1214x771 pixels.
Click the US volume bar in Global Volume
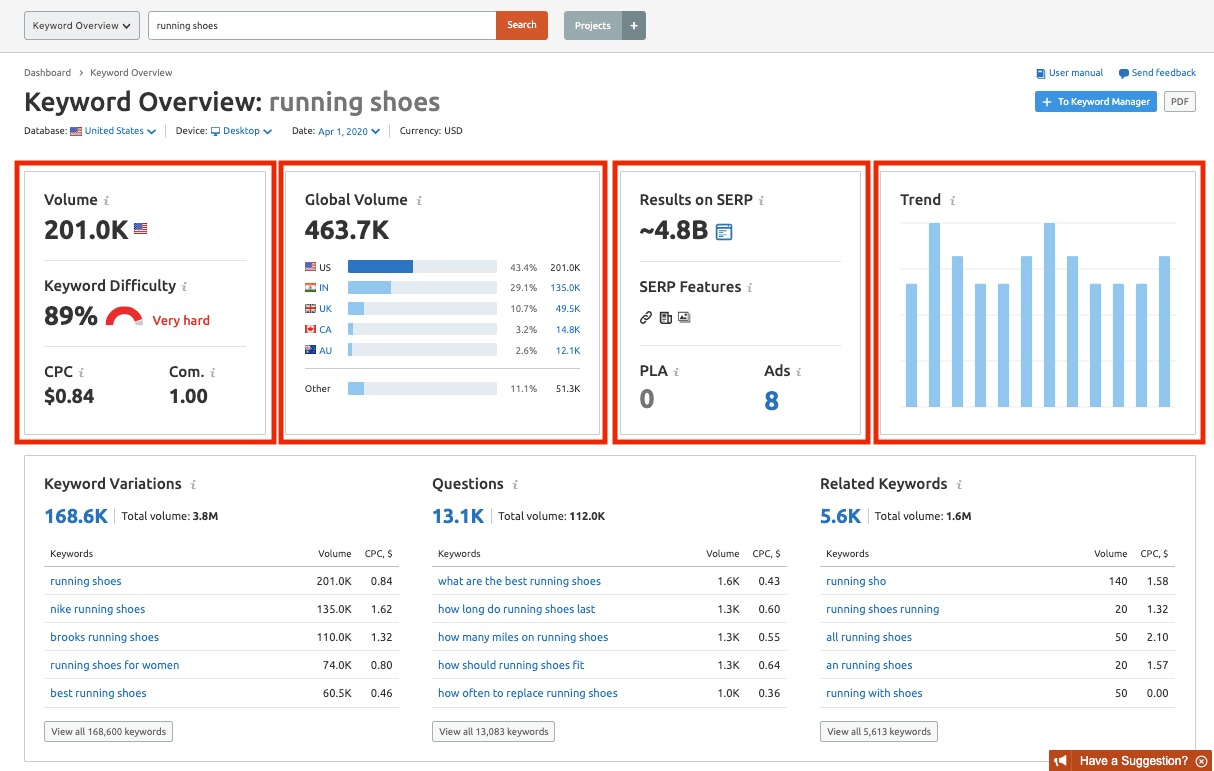(422, 267)
